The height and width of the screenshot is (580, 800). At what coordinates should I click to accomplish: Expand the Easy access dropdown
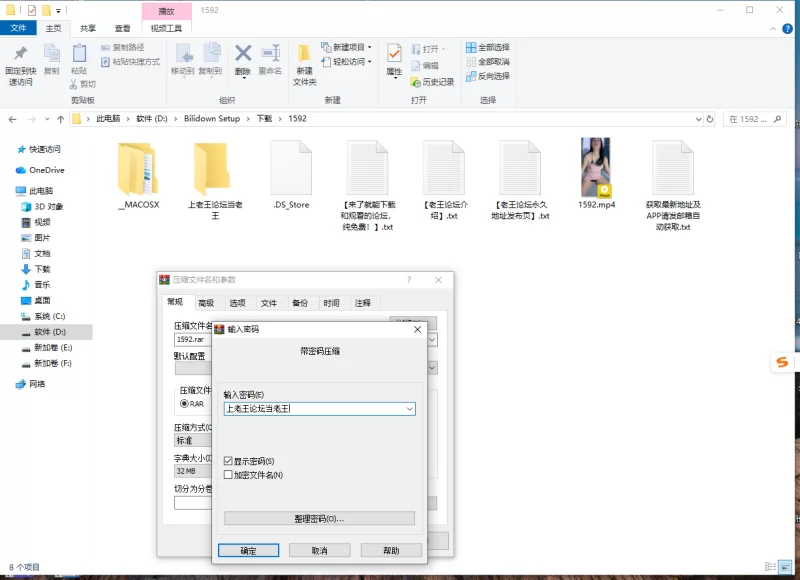[370, 62]
